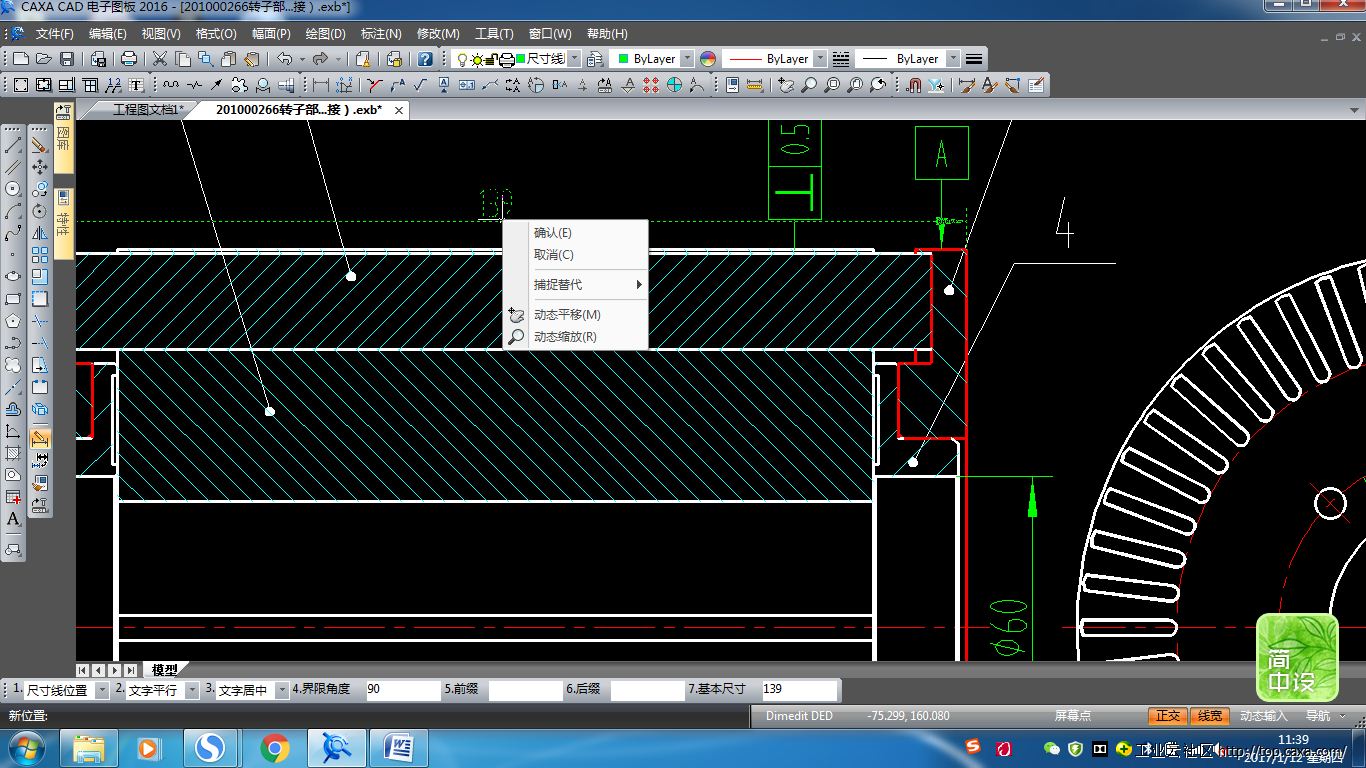Viewport: 1366px width, 768px height.
Task: Select the color wheel icon
Action: (x=708, y=59)
